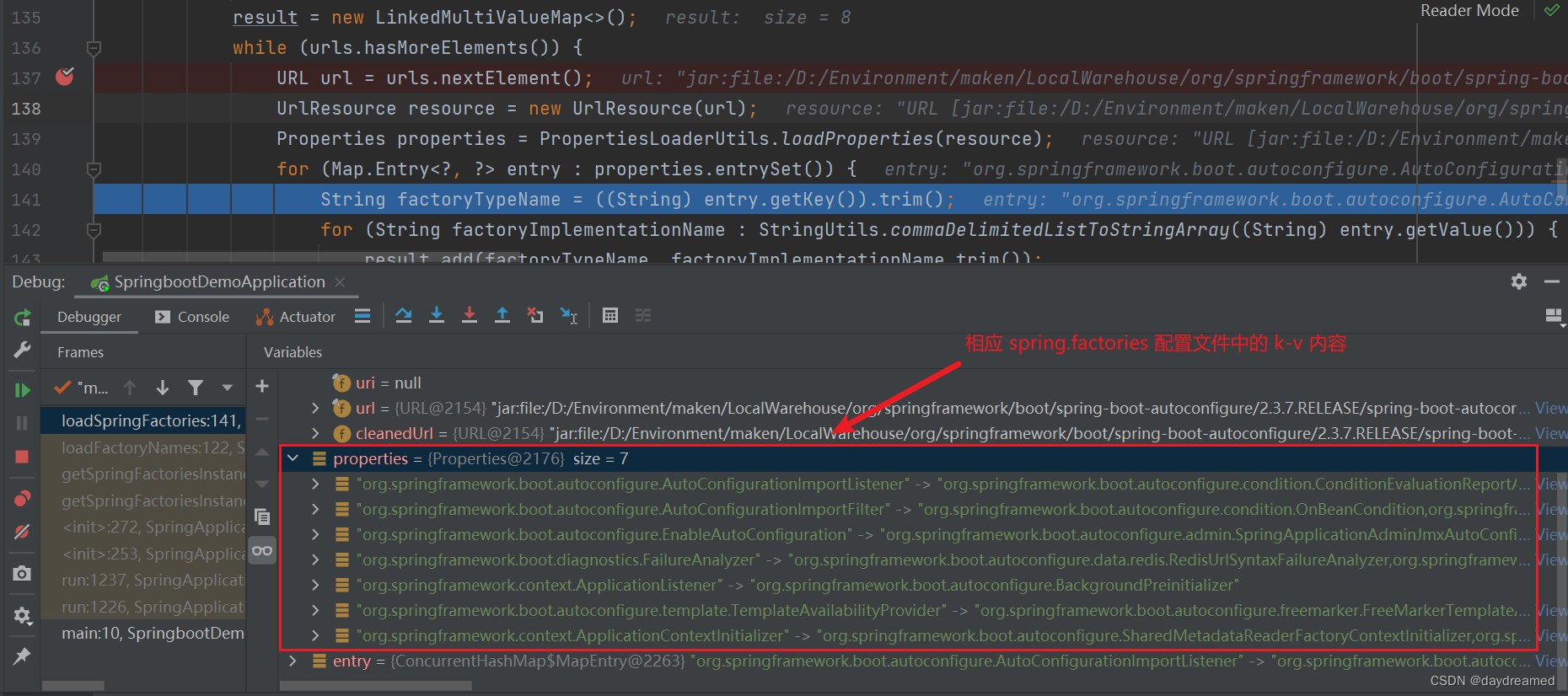Open Evaluate Expression calculator icon
The height and width of the screenshot is (696, 1568).
point(610,316)
